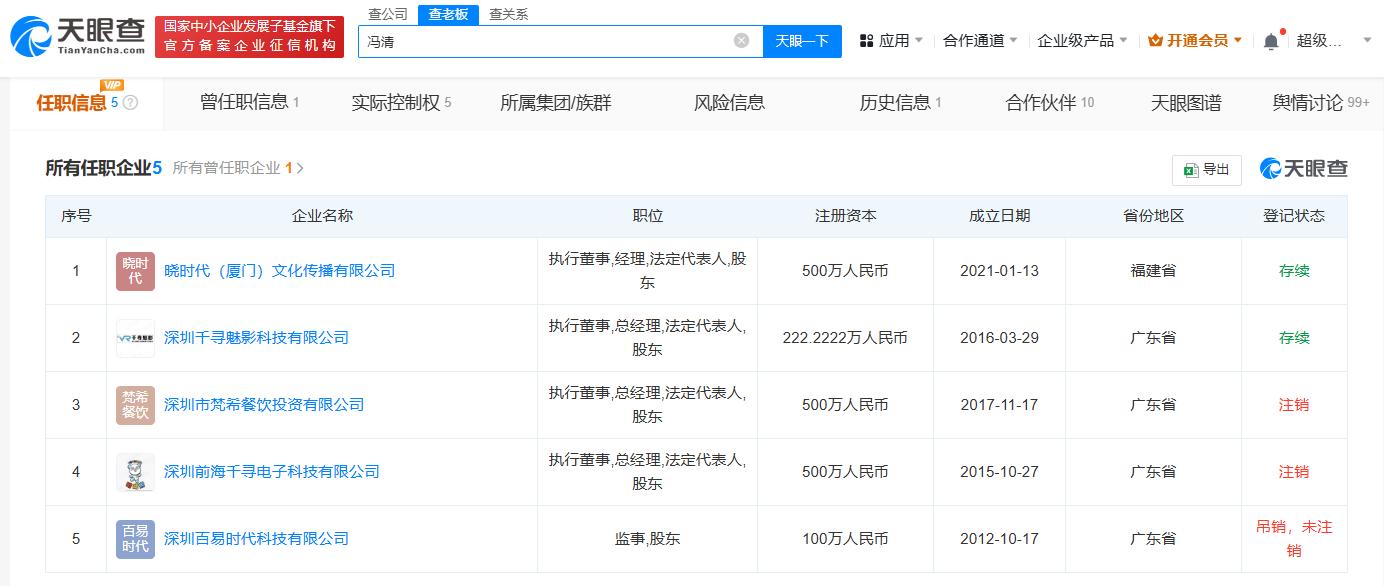Switch to the 查老板 tab

coord(446,14)
